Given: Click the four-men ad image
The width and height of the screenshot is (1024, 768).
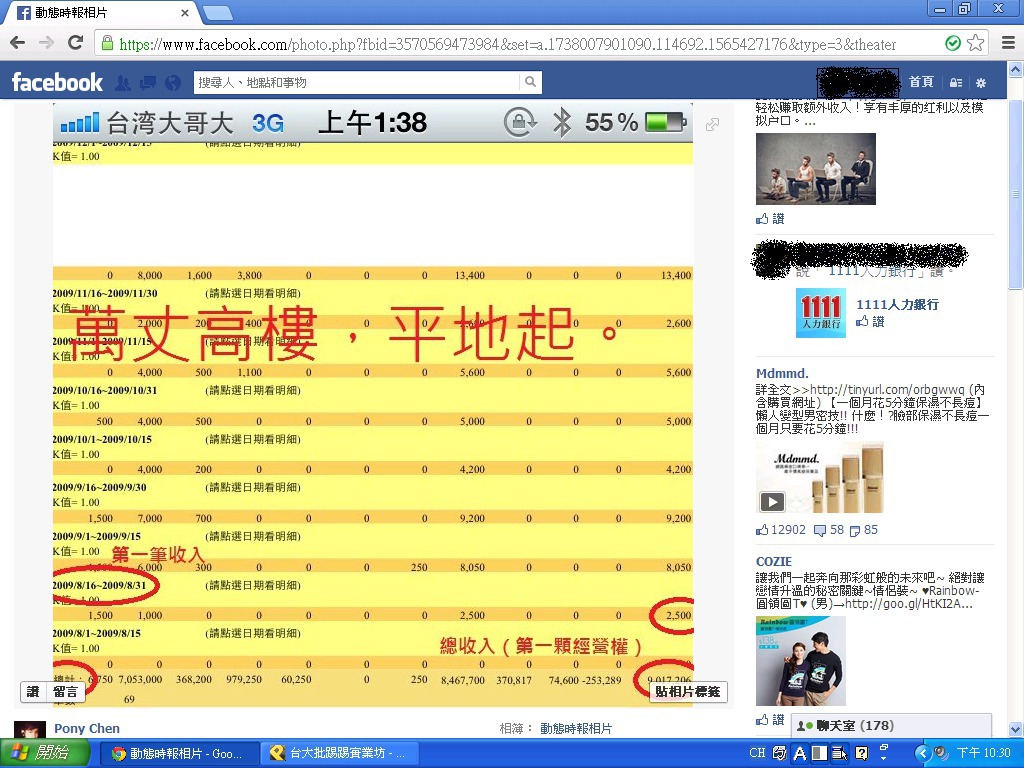Looking at the screenshot, I should click(x=816, y=169).
